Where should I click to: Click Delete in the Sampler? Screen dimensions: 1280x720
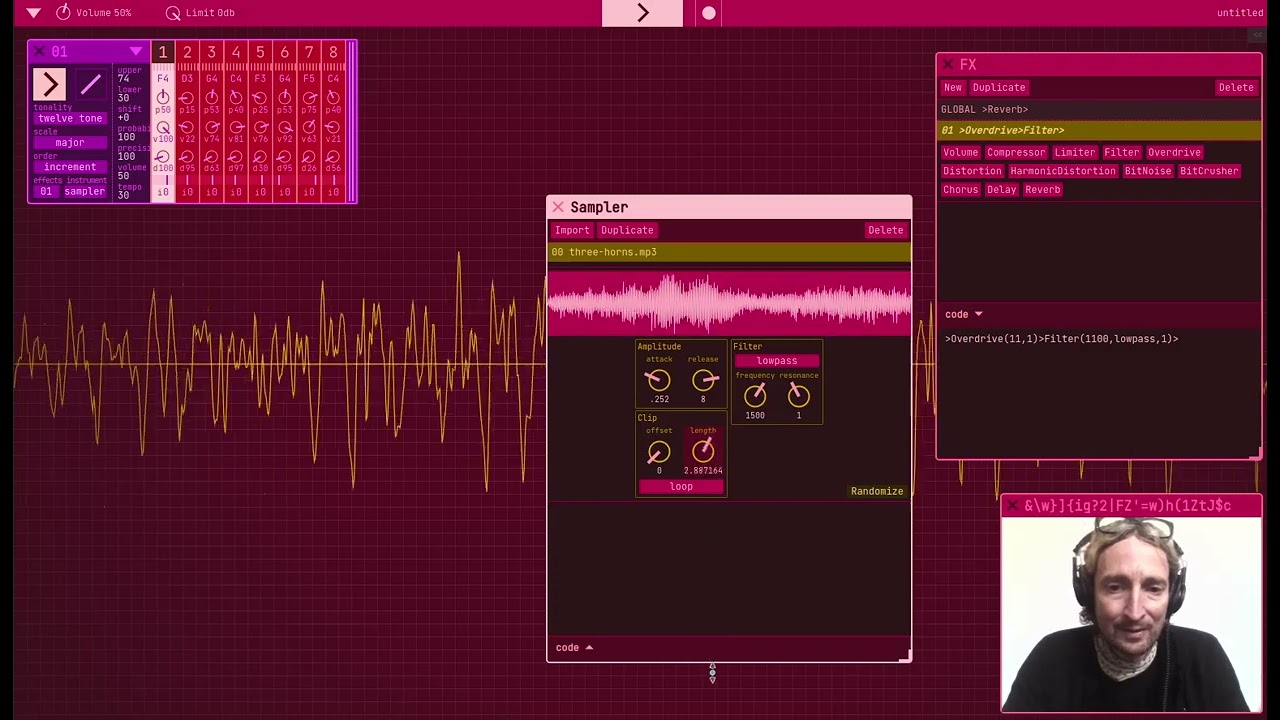[x=885, y=230]
